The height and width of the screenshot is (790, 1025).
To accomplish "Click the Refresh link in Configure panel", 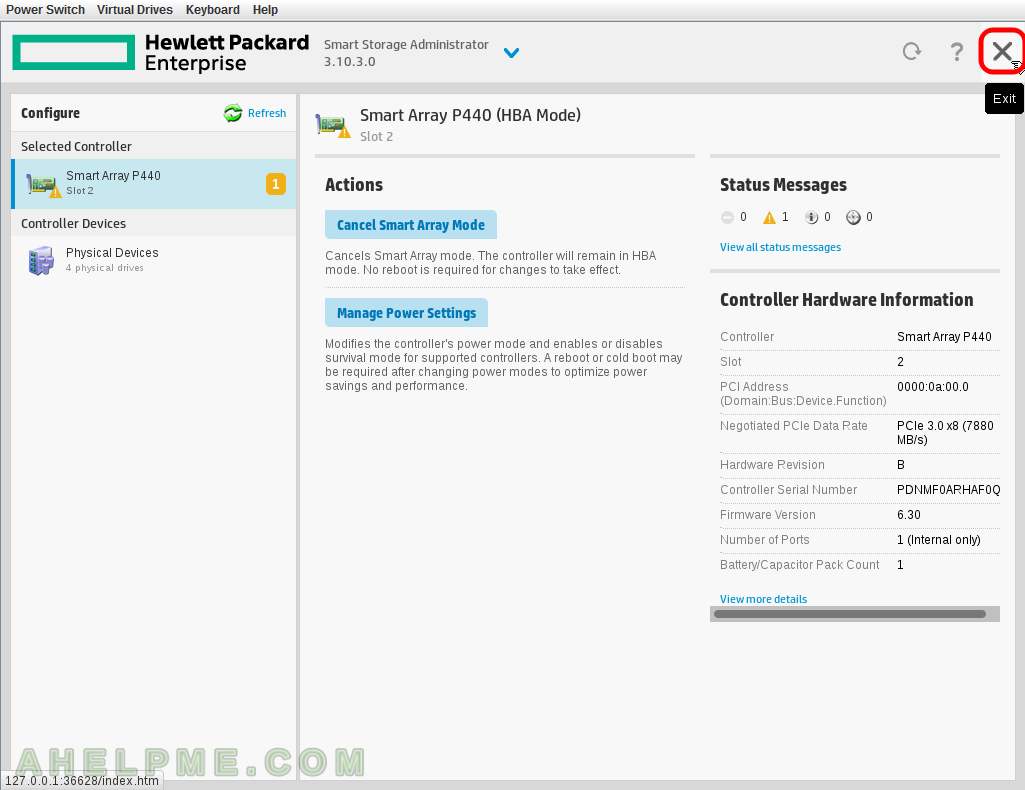I will (267, 113).
